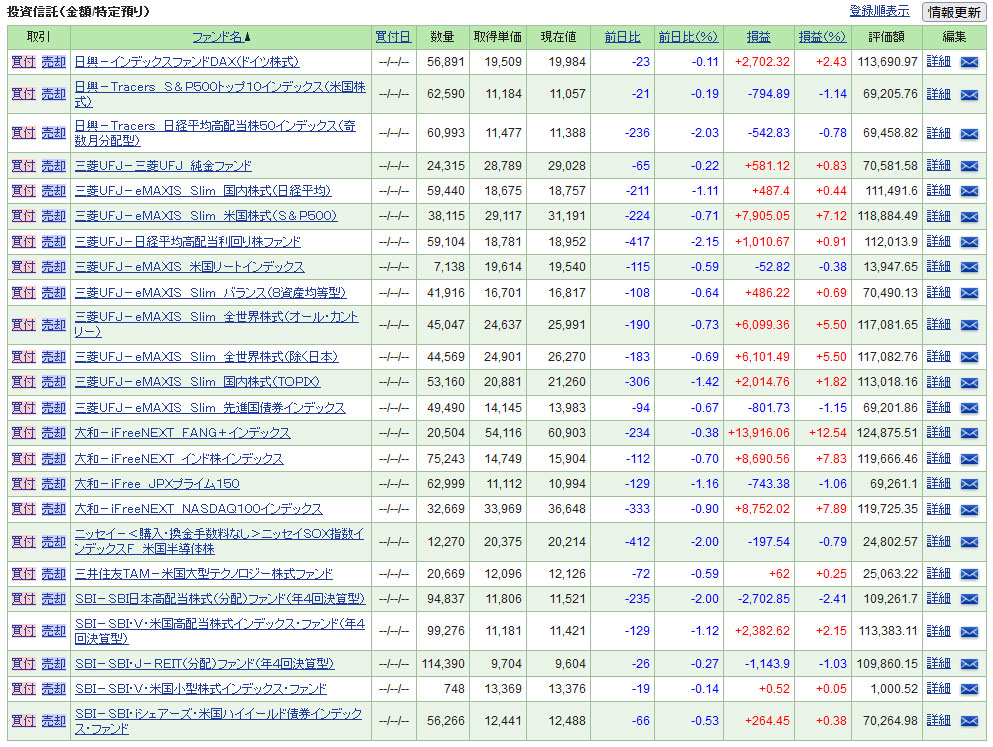
Task: Open 詳細 for iFreeNEXT FANG+インデックス
Action: 939,432
